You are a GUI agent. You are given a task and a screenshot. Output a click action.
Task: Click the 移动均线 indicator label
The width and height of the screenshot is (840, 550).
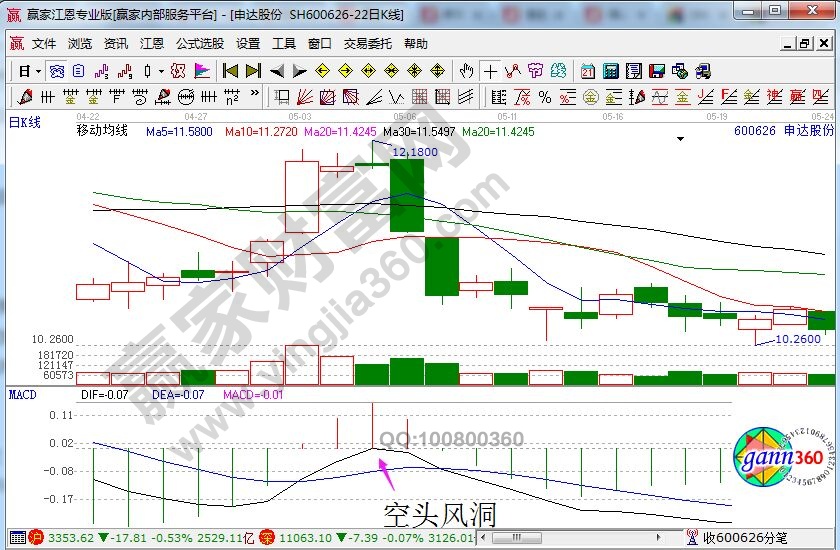click(102, 131)
